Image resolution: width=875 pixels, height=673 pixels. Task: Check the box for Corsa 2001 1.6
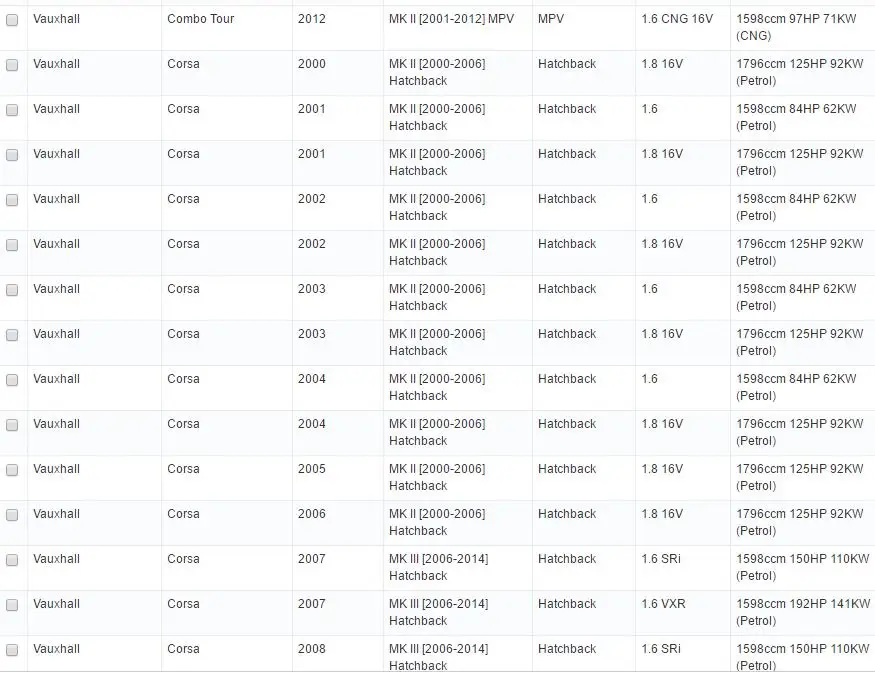click(12, 110)
